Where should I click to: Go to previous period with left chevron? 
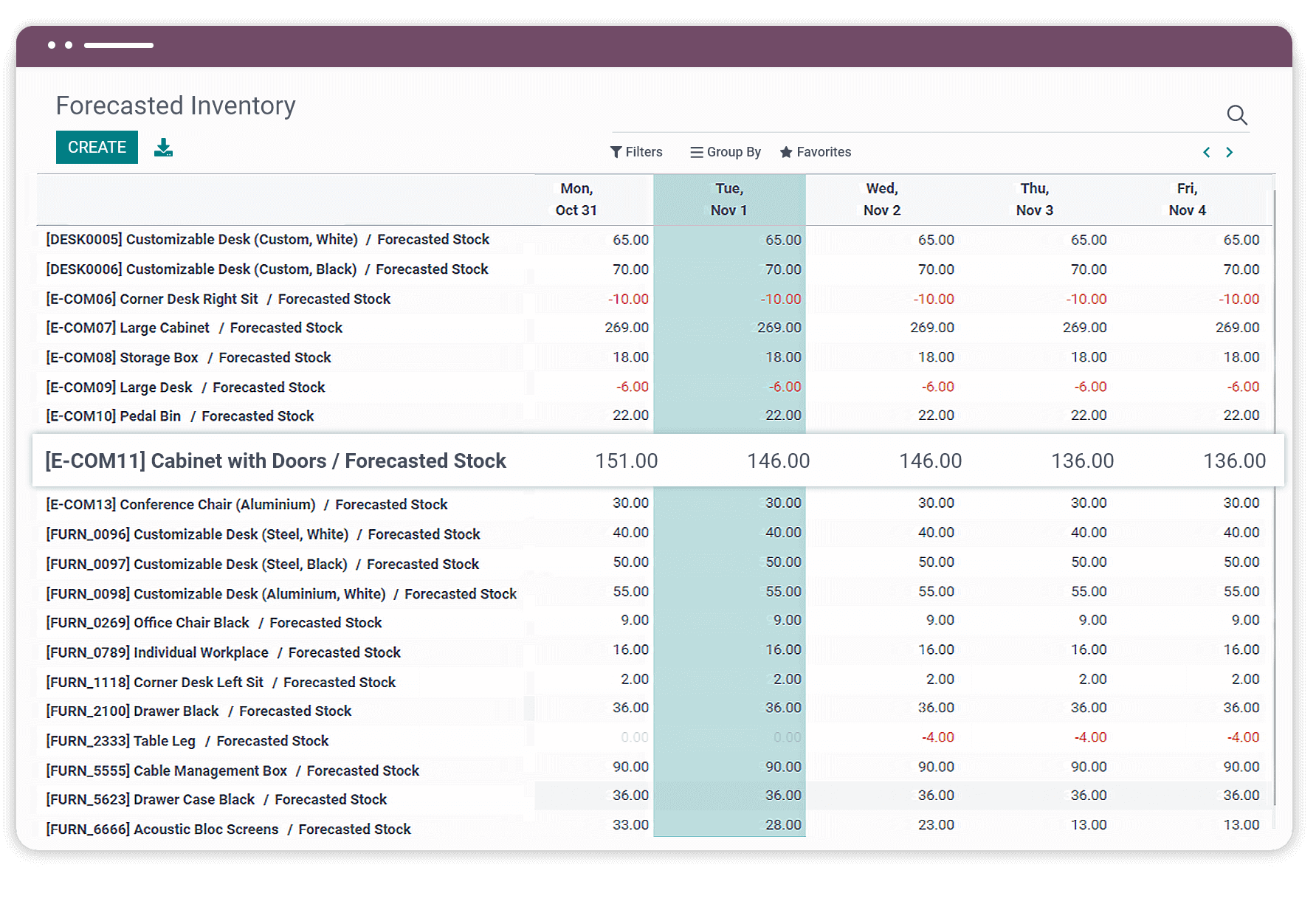click(1206, 152)
